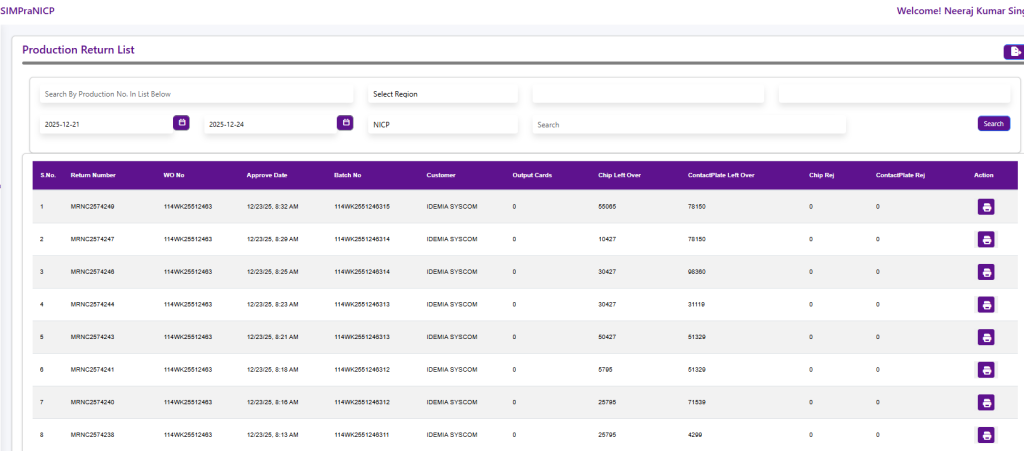Open calendar picker for 2025-12-21 start date
1024x451 pixels.
point(181,123)
